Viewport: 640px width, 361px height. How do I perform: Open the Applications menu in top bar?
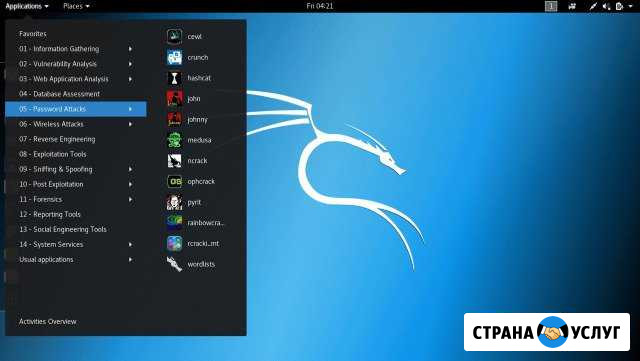(27, 6)
